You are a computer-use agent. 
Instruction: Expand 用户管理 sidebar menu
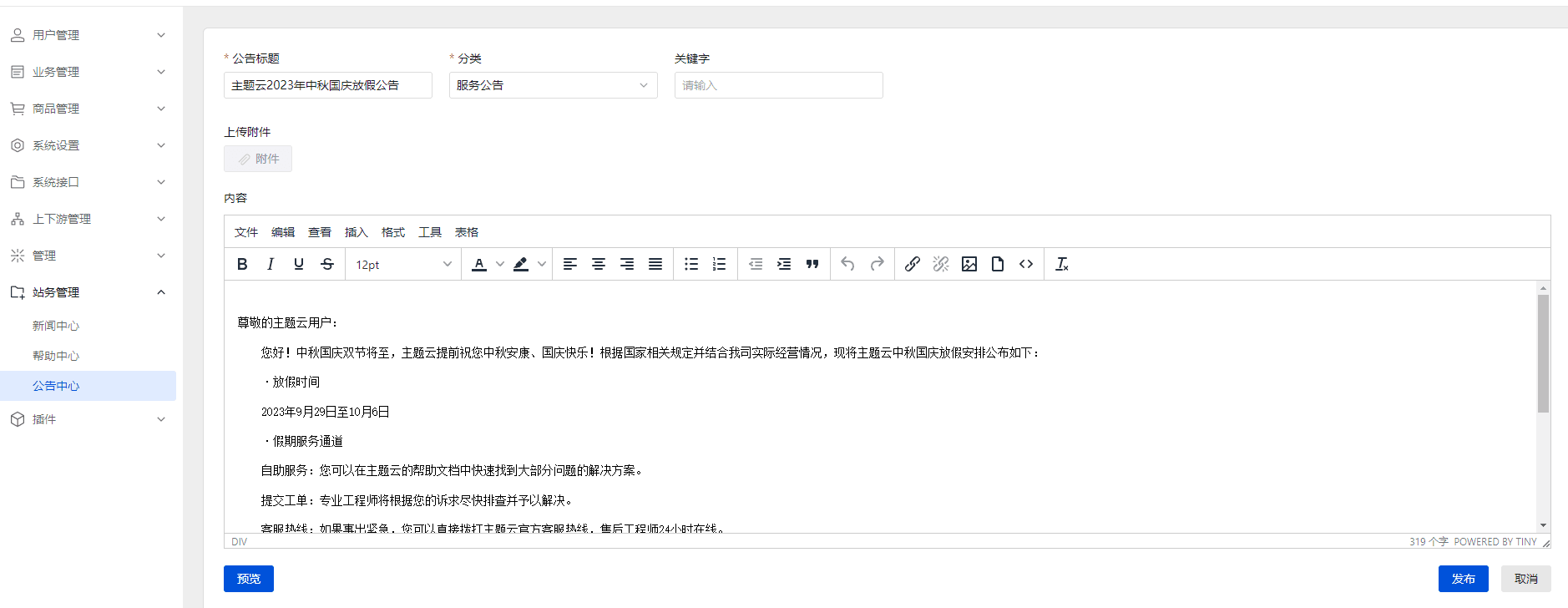pyautogui.click(x=88, y=35)
